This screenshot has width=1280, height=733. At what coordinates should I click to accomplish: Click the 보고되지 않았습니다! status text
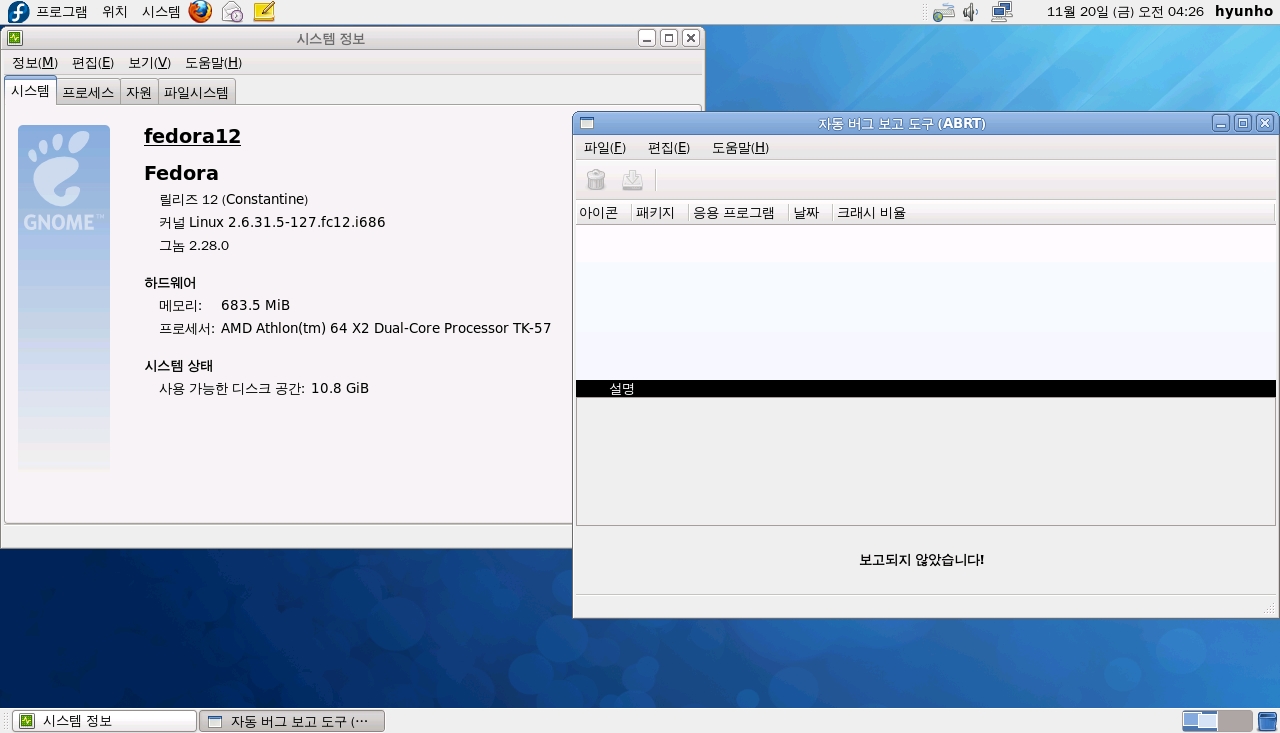click(922, 560)
